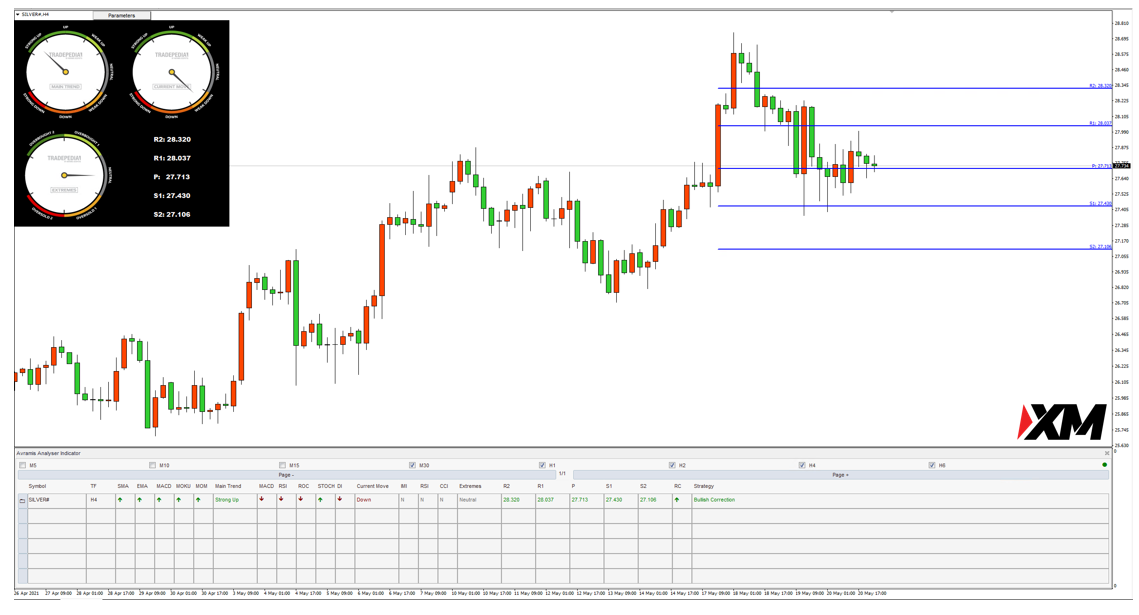Click the Strategy column header

[x=704, y=486]
